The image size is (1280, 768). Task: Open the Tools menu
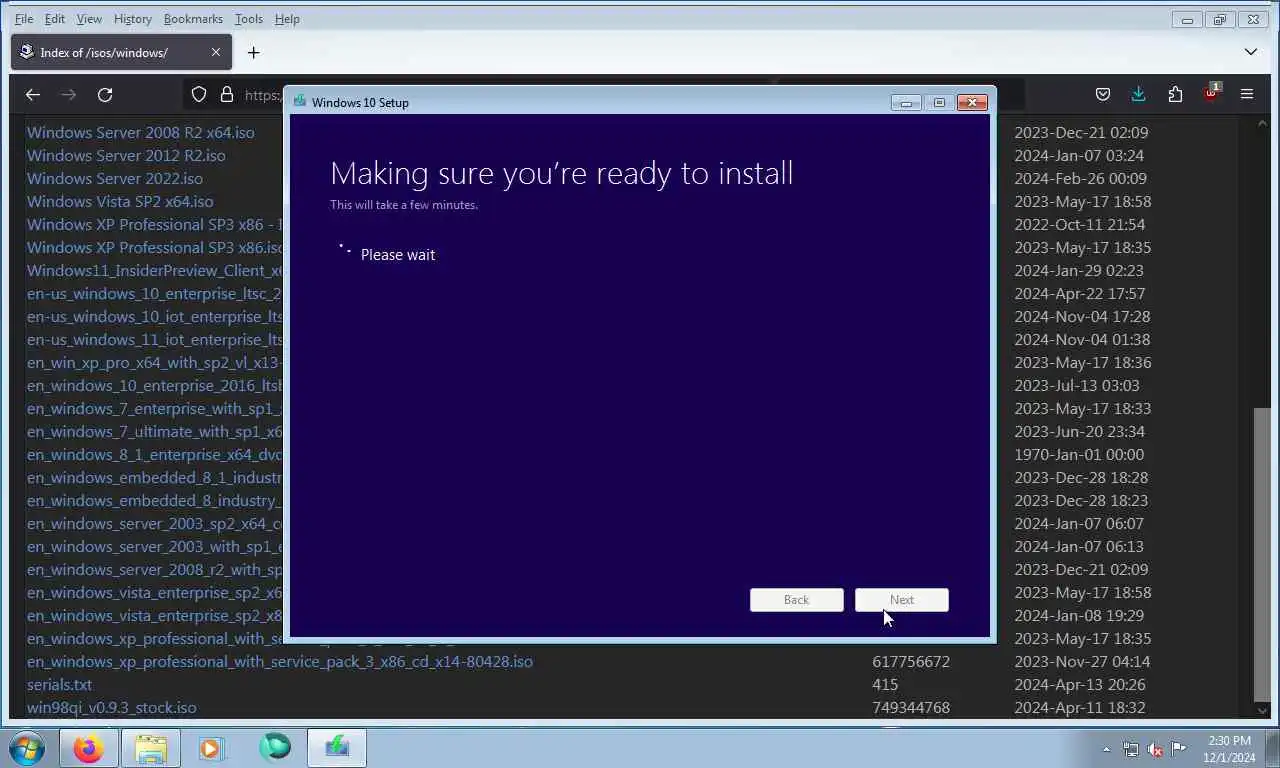[248, 19]
